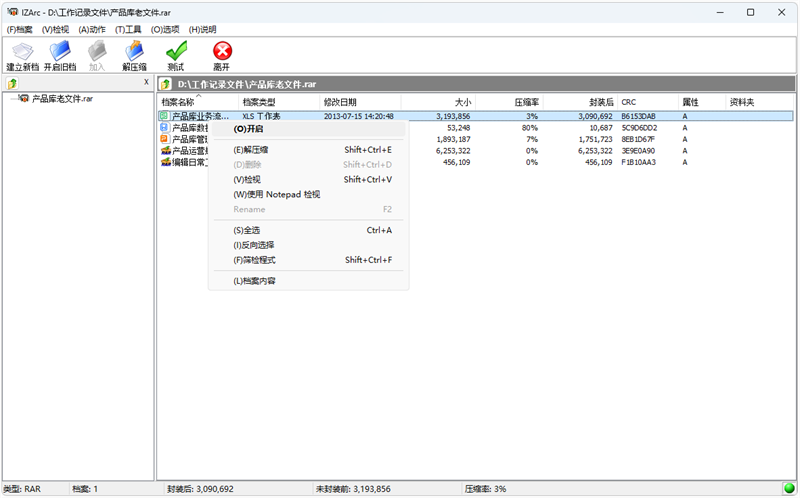Click the green status indicator in the status bar

point(789,489)
